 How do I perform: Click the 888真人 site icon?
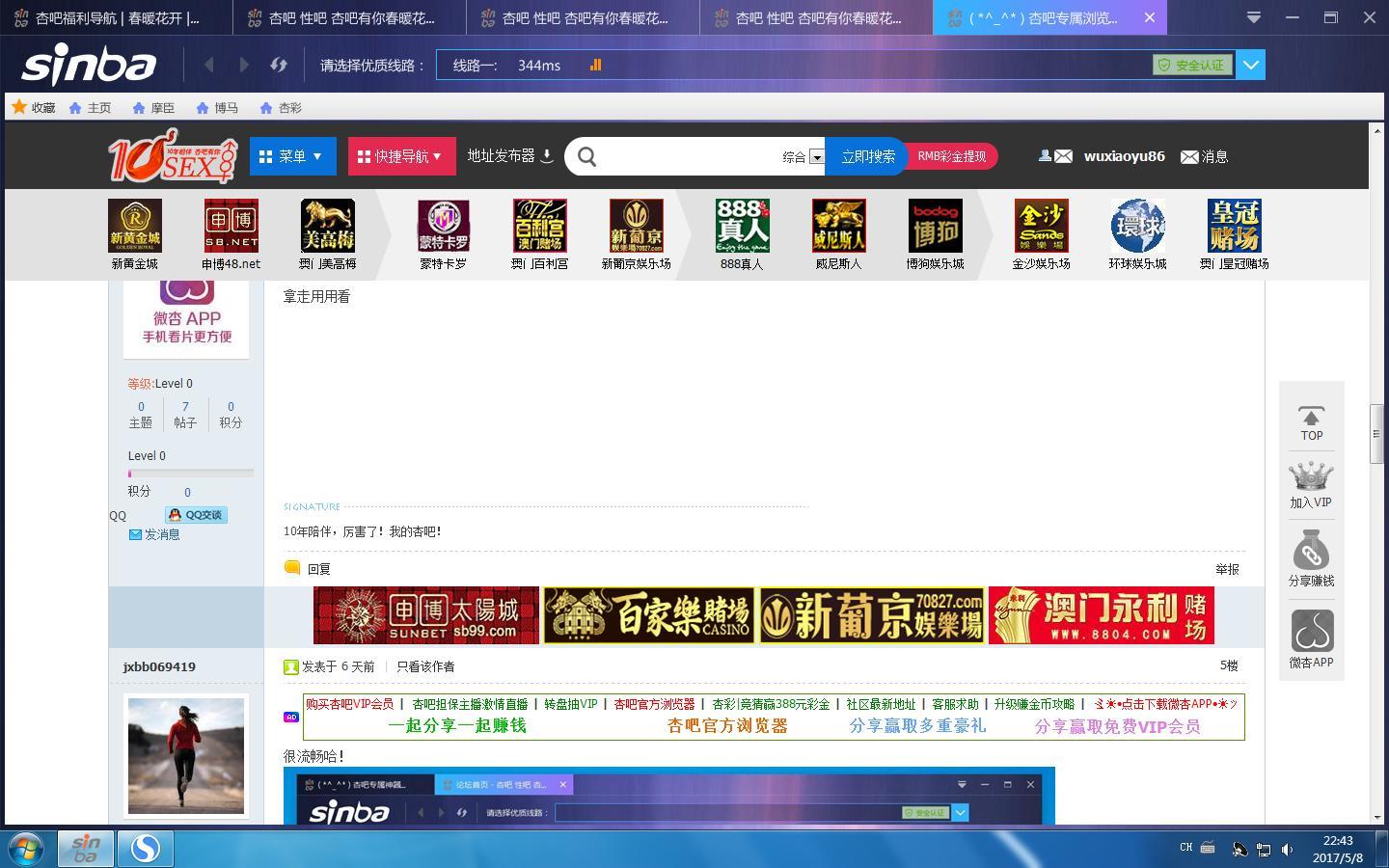(x=743, y=226)
